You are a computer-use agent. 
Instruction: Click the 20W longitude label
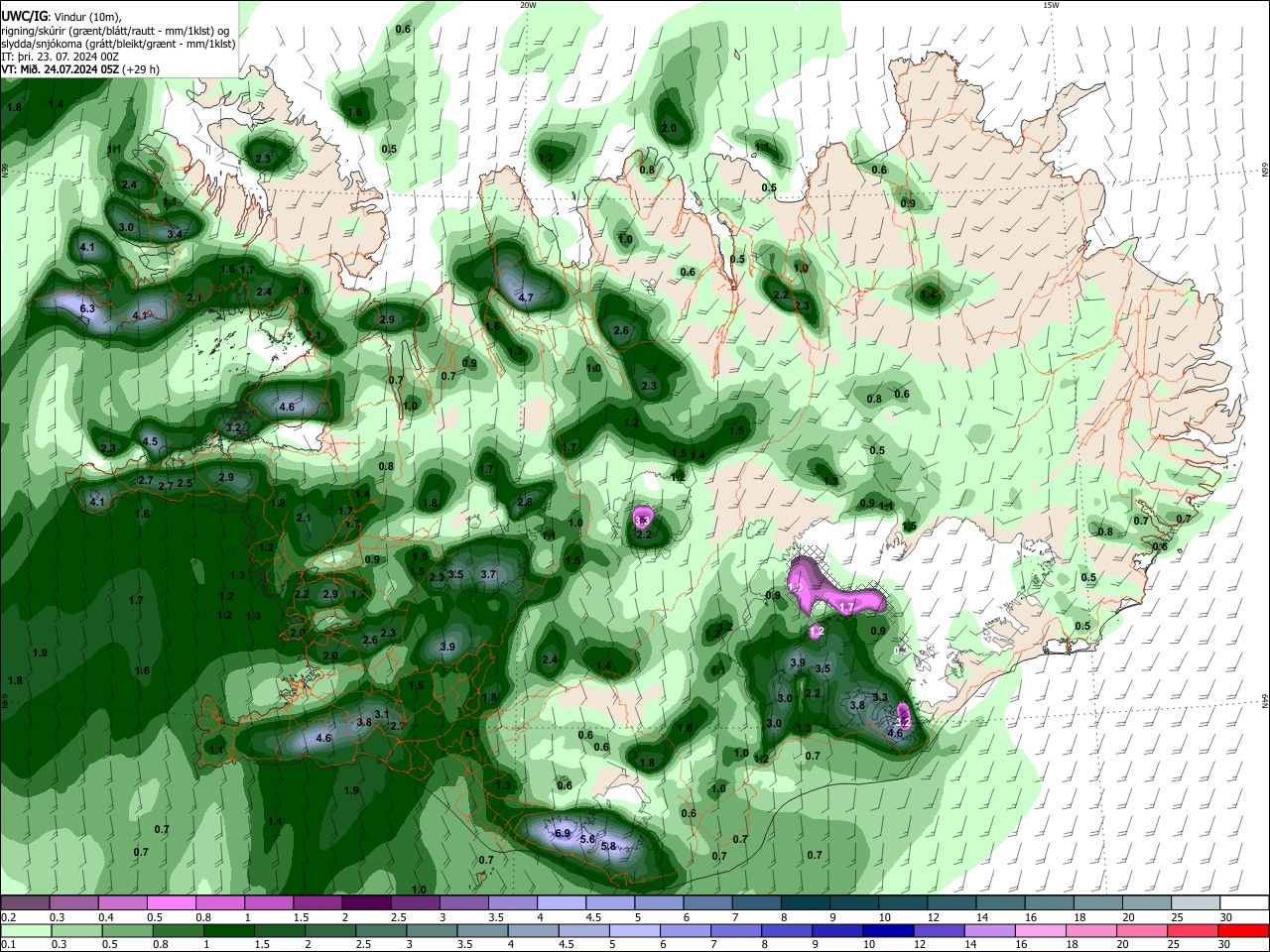(528, 5)
